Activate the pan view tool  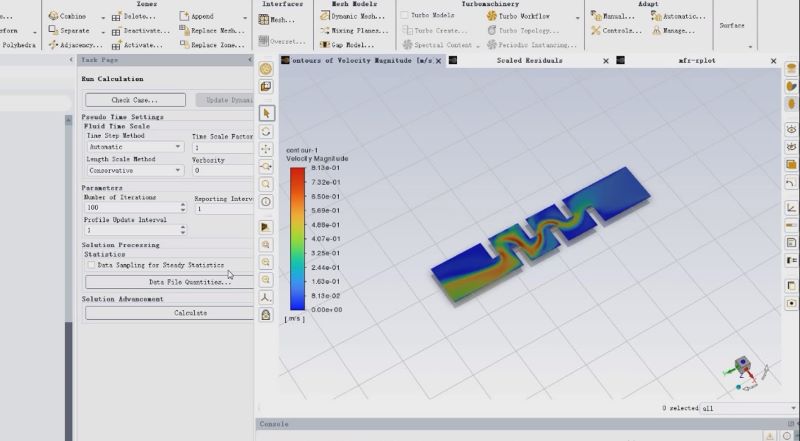pos(266,149)
